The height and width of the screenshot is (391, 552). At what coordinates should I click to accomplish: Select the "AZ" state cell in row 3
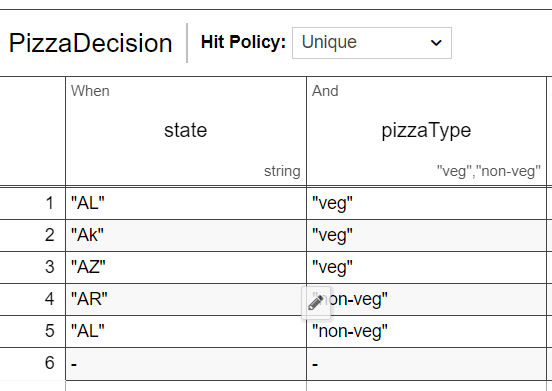(x=186, y=267)
